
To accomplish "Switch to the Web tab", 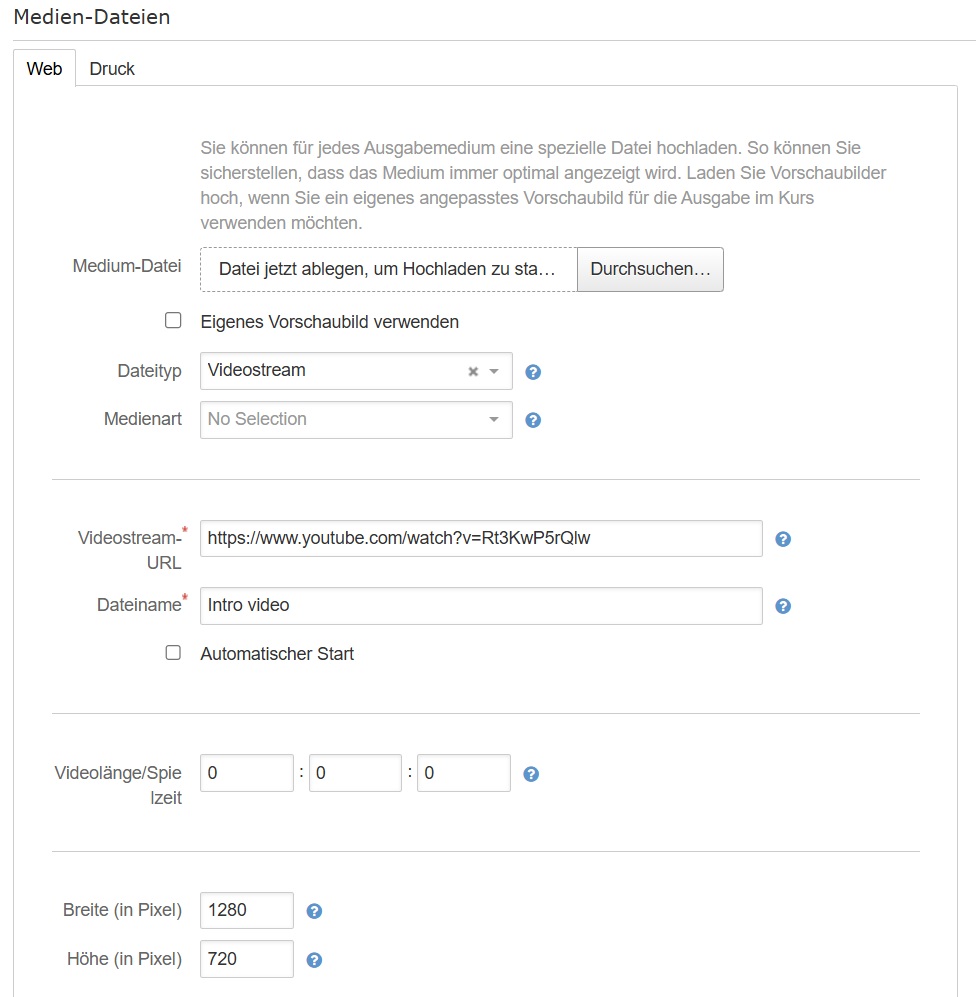I will (x=45, y=69).
